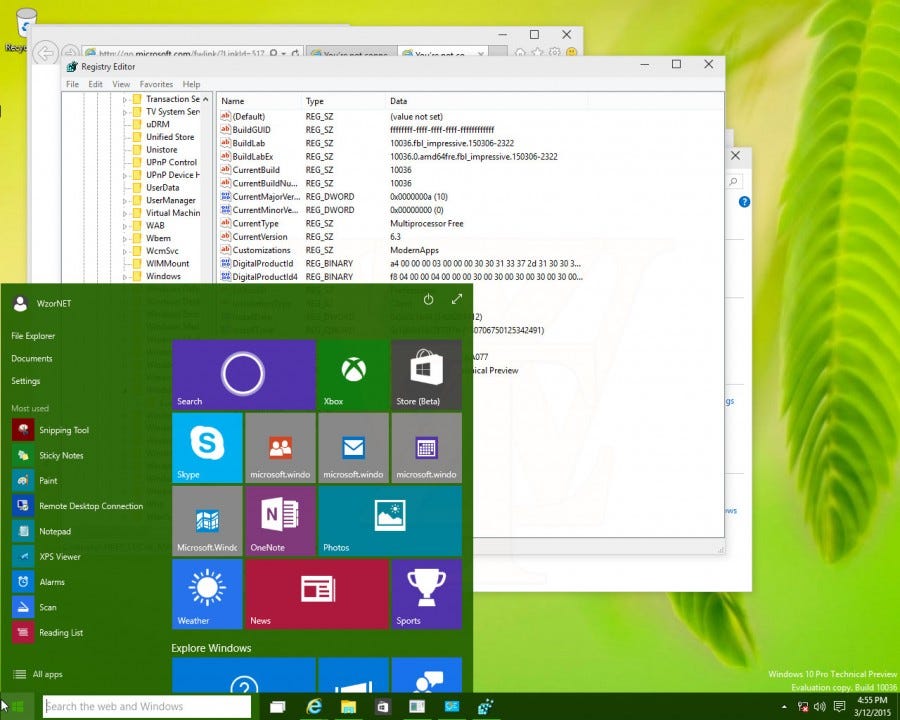Open the Xbox tile

(x=352, y=374)
